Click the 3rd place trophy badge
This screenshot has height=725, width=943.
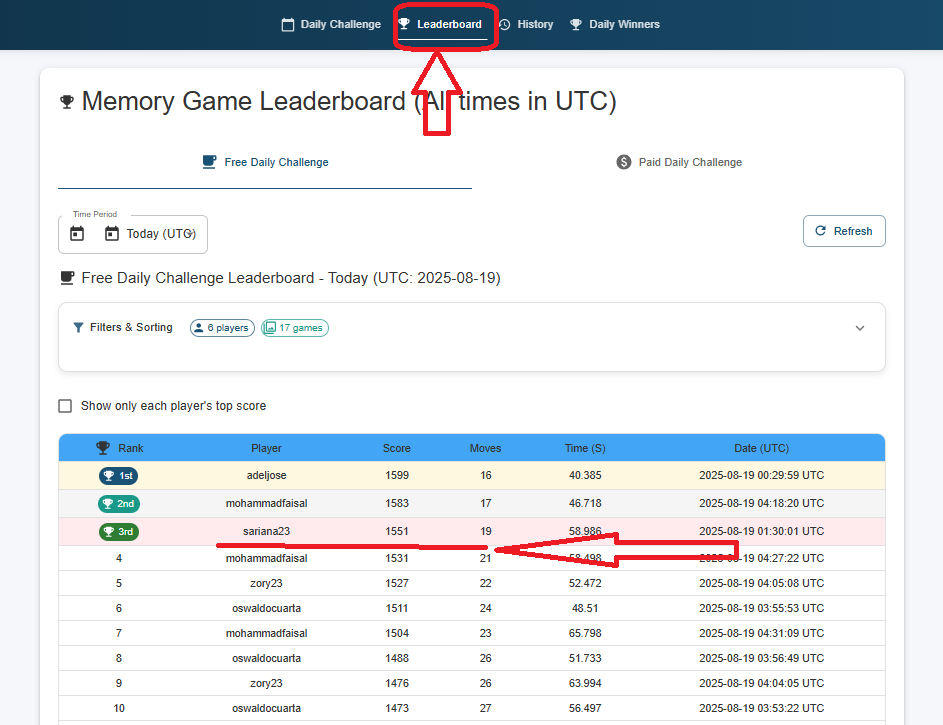[x=118, y=531]
